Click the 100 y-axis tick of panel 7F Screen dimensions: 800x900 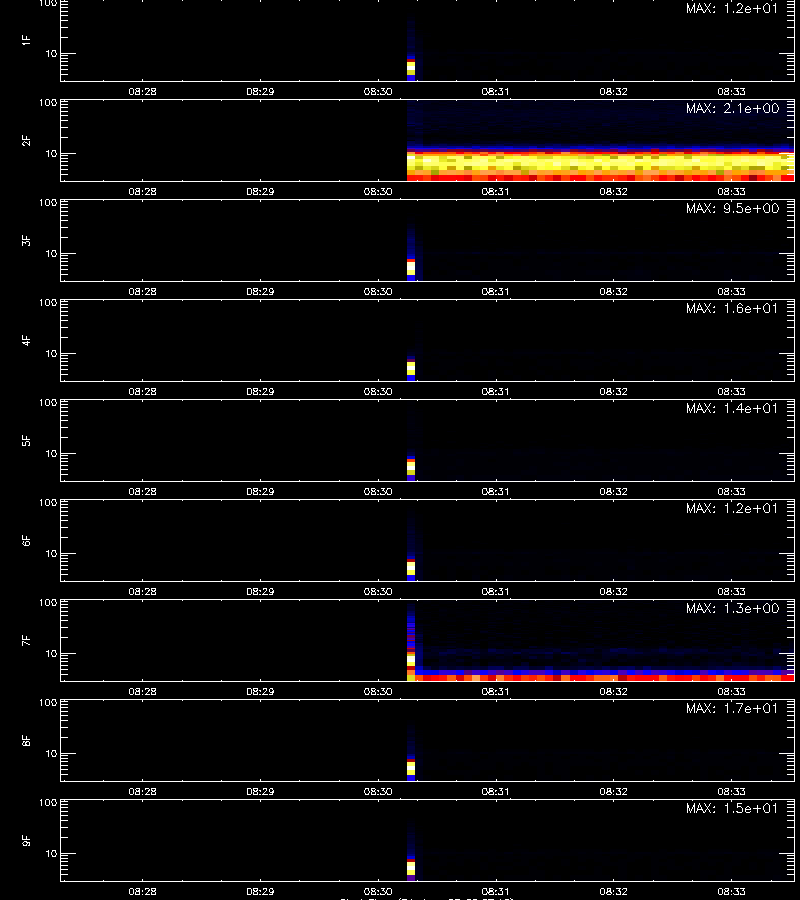[48, 603]
